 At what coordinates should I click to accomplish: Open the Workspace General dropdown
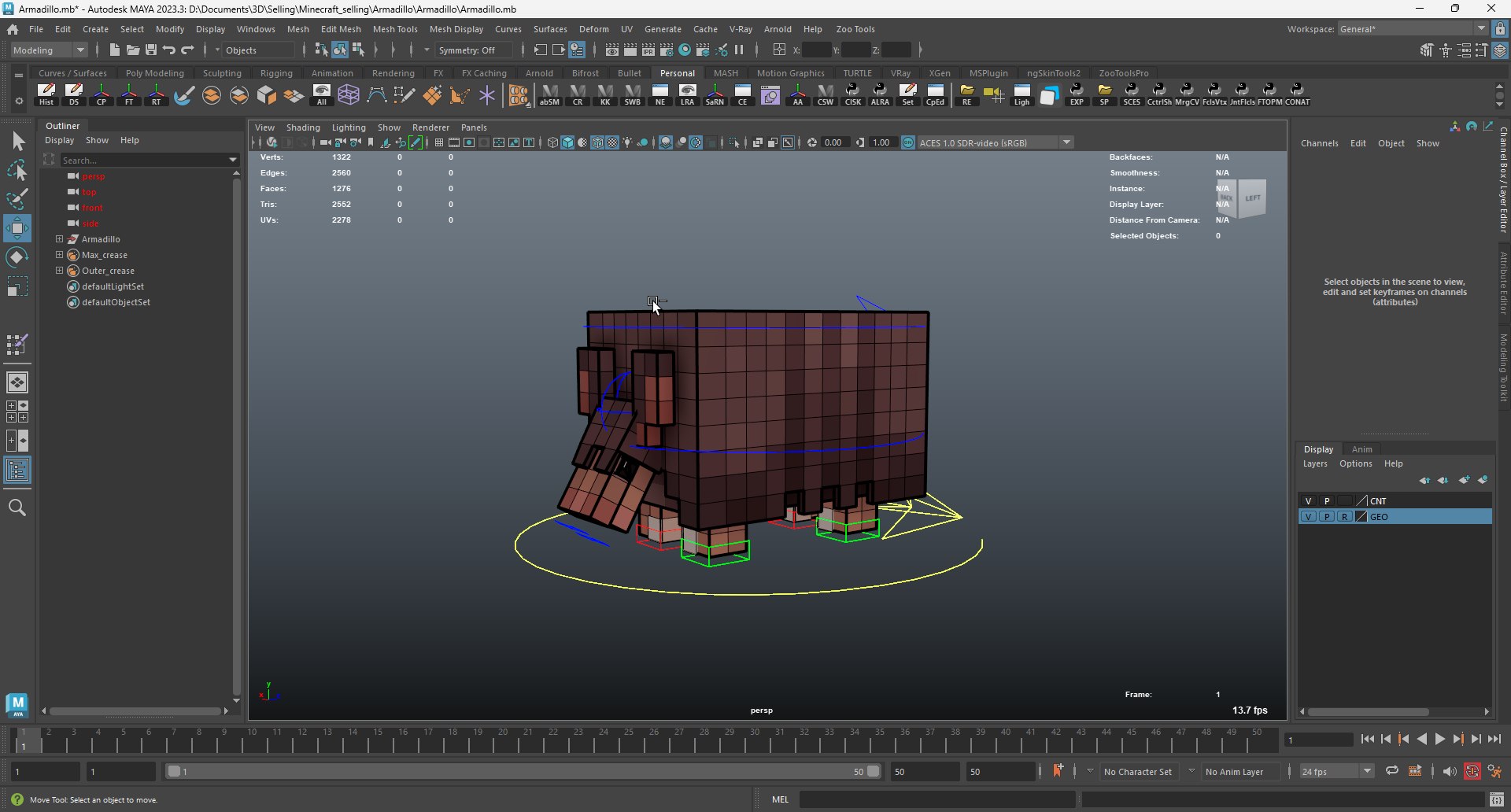click(x=1413, y=29)
